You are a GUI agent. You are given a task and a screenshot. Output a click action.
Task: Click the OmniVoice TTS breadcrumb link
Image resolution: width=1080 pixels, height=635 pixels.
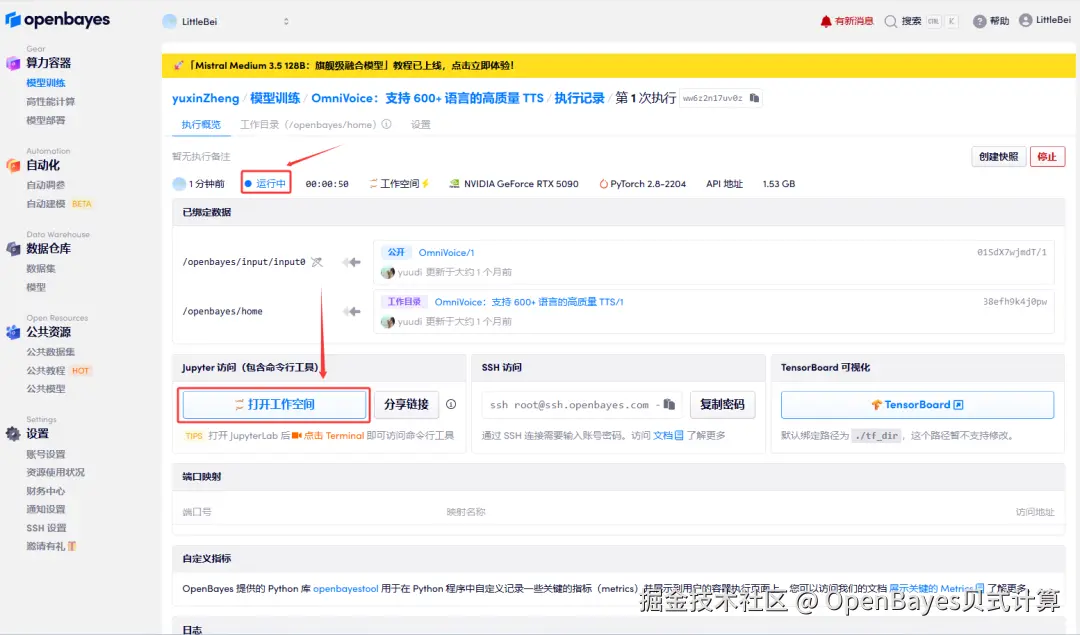coord(427,98)
